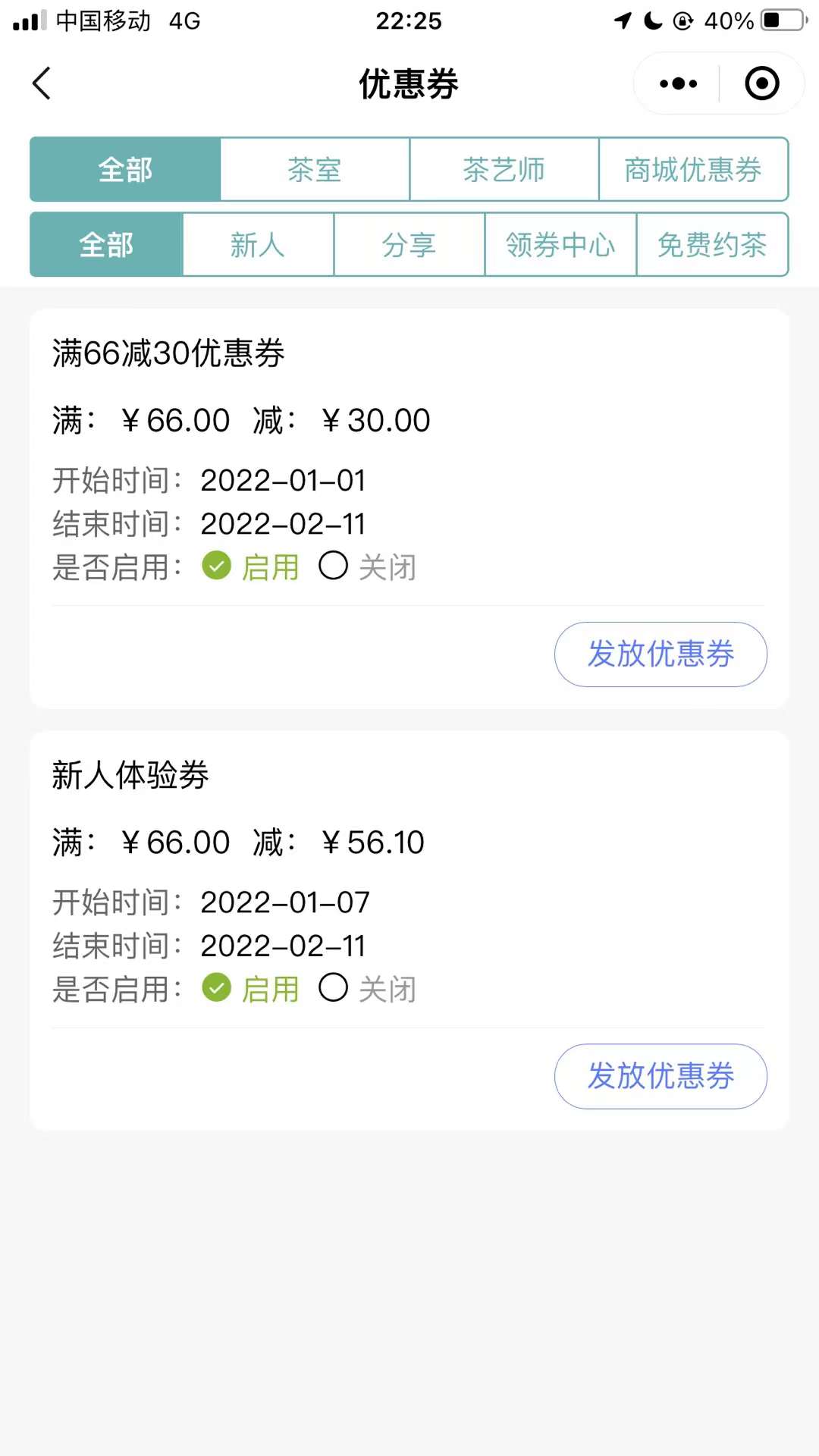This screenshot has height=1456, width=819.
Task: Tap the back arrow icon
Action: coord(42,83)
